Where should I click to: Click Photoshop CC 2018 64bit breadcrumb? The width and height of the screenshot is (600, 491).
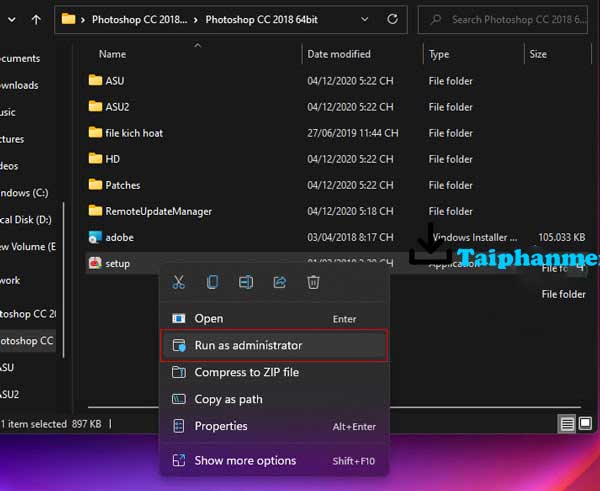click(x=261, y=20)
